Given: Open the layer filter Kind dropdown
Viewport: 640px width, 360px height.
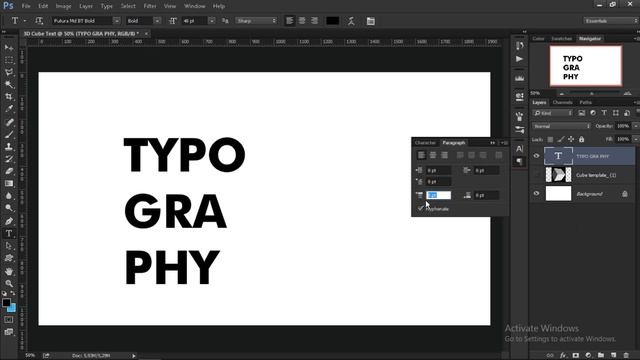Looking at the screenshot, I should pos(553,113).
